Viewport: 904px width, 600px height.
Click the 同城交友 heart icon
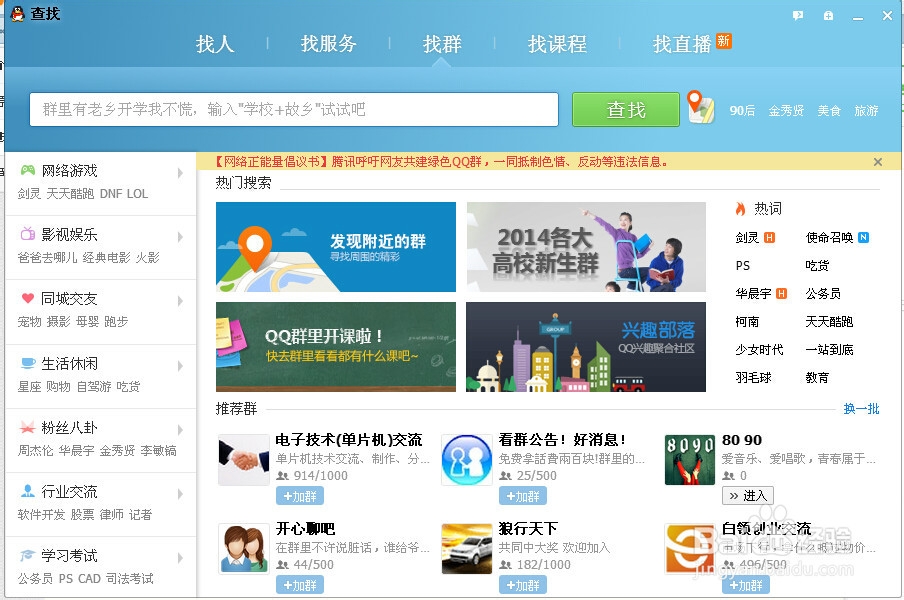28,298
